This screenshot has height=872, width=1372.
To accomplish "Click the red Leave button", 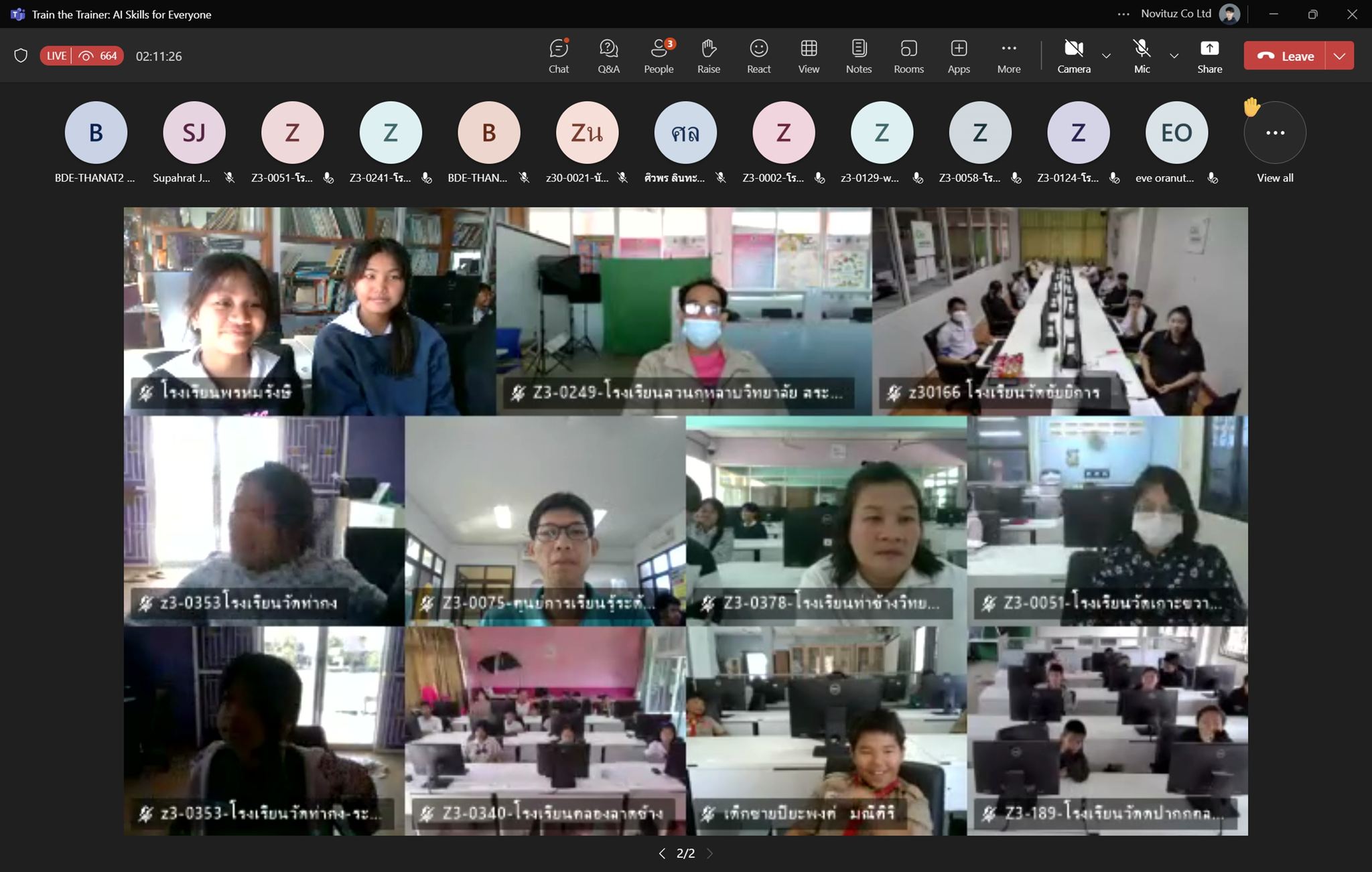I will (1285, 56).
